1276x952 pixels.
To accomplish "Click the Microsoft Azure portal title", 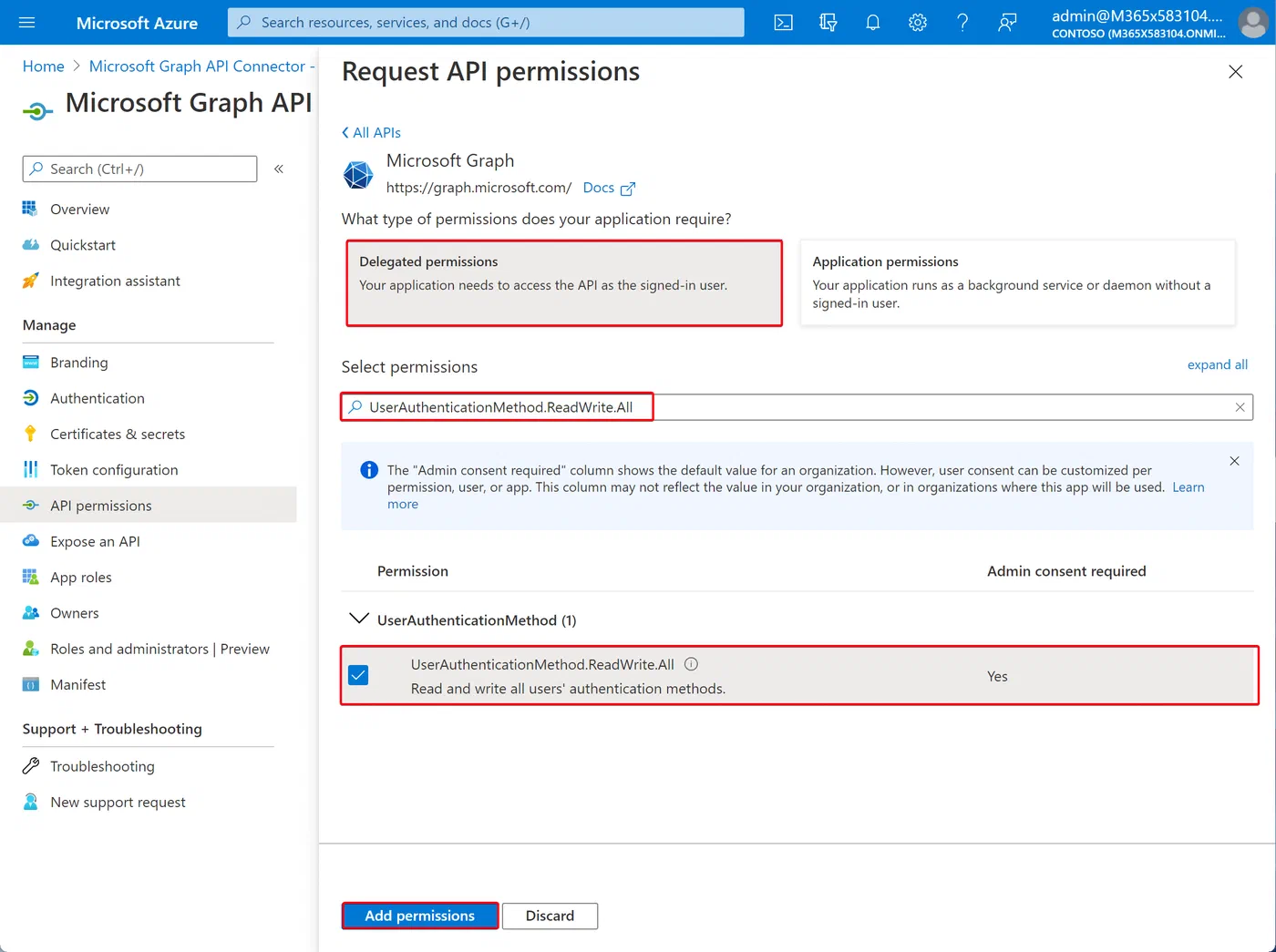I will click(137, 23).
